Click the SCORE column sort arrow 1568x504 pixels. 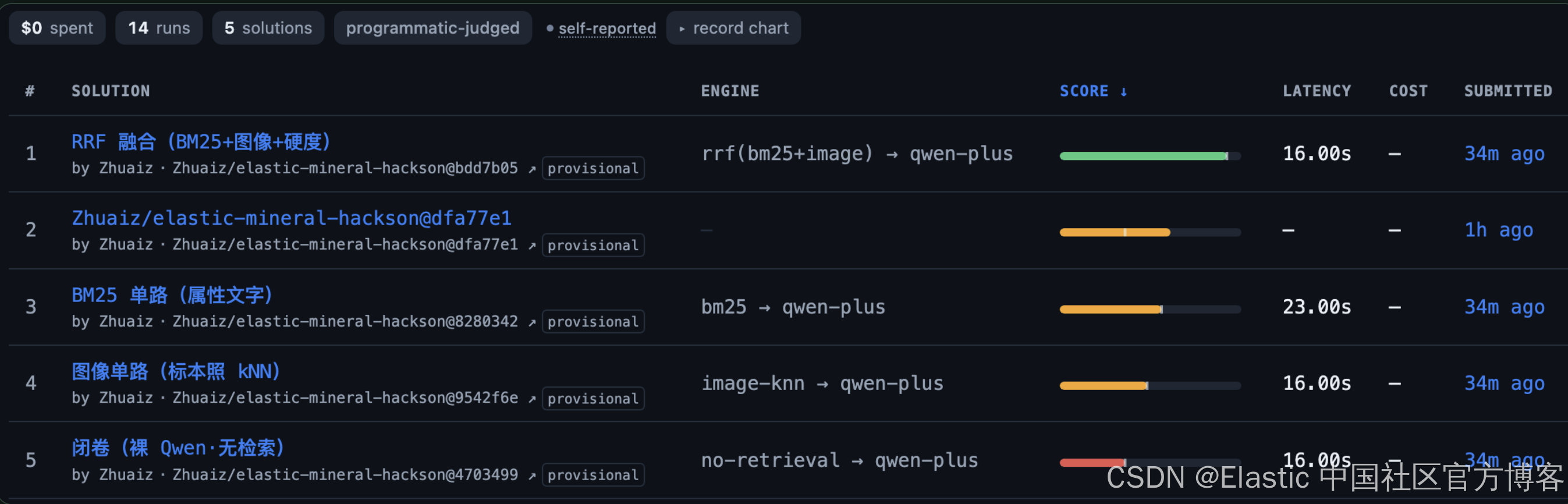1124,91
